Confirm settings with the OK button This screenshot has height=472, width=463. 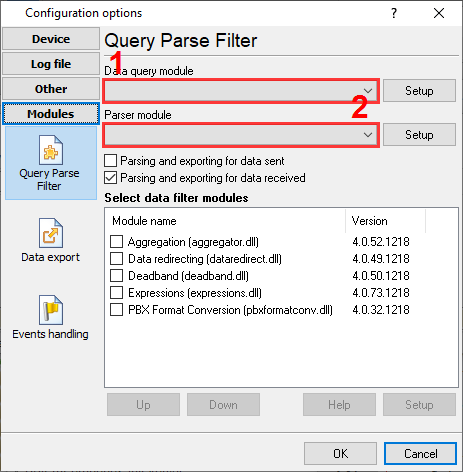(340, 454)
